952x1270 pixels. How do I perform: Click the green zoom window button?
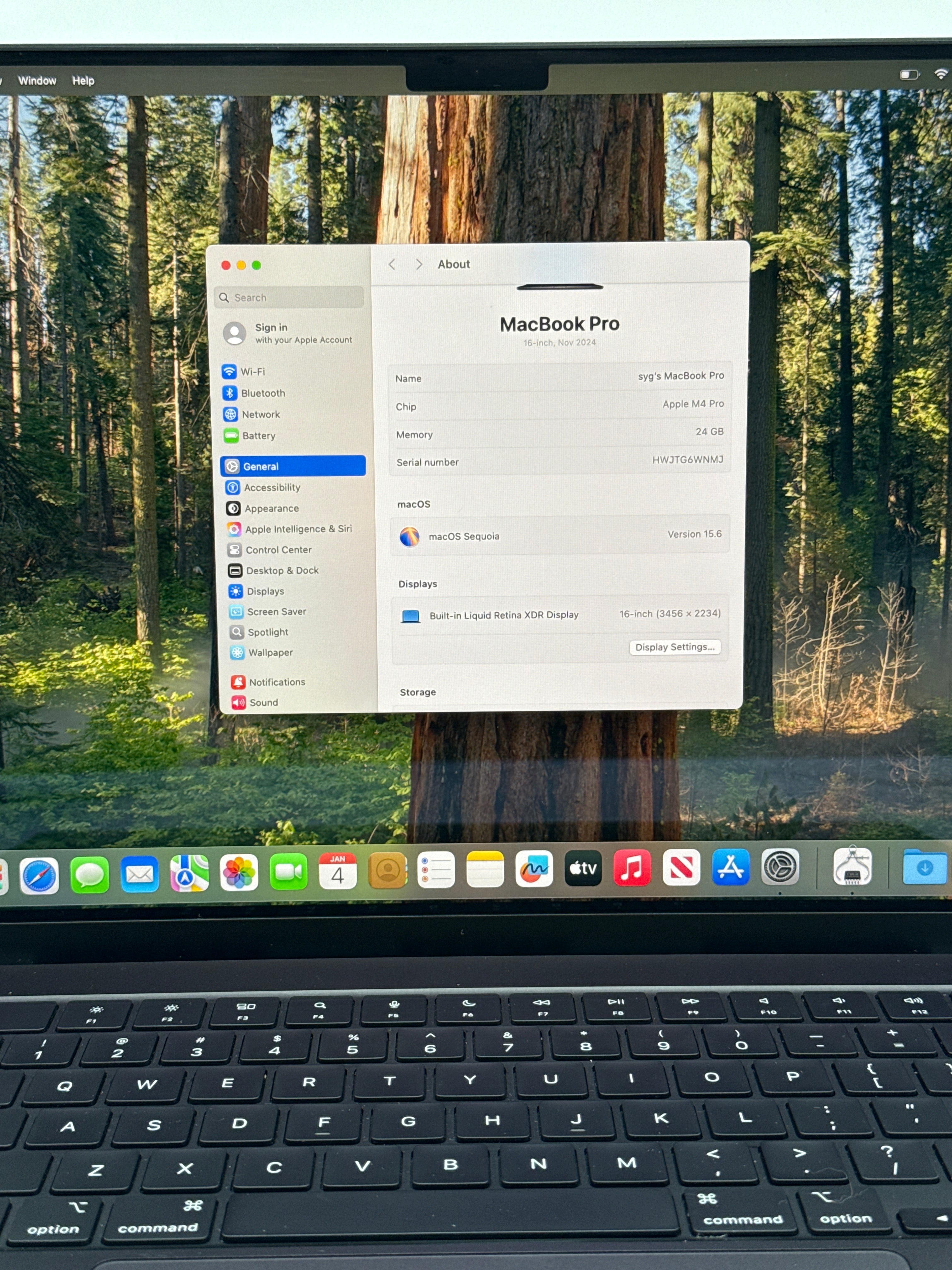point(257,265)
